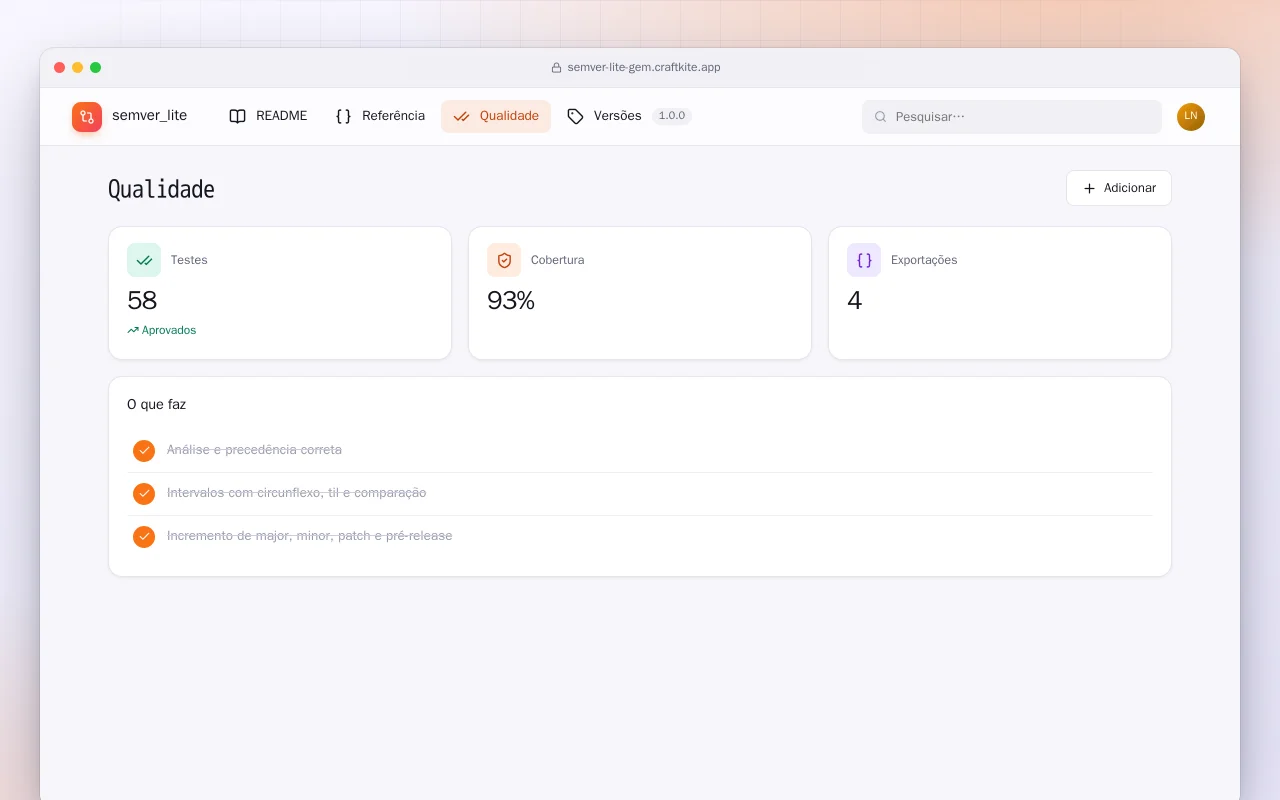1280x800 pixels.
Task: Click the Exportações braces icon
Action: coord(864,260)
